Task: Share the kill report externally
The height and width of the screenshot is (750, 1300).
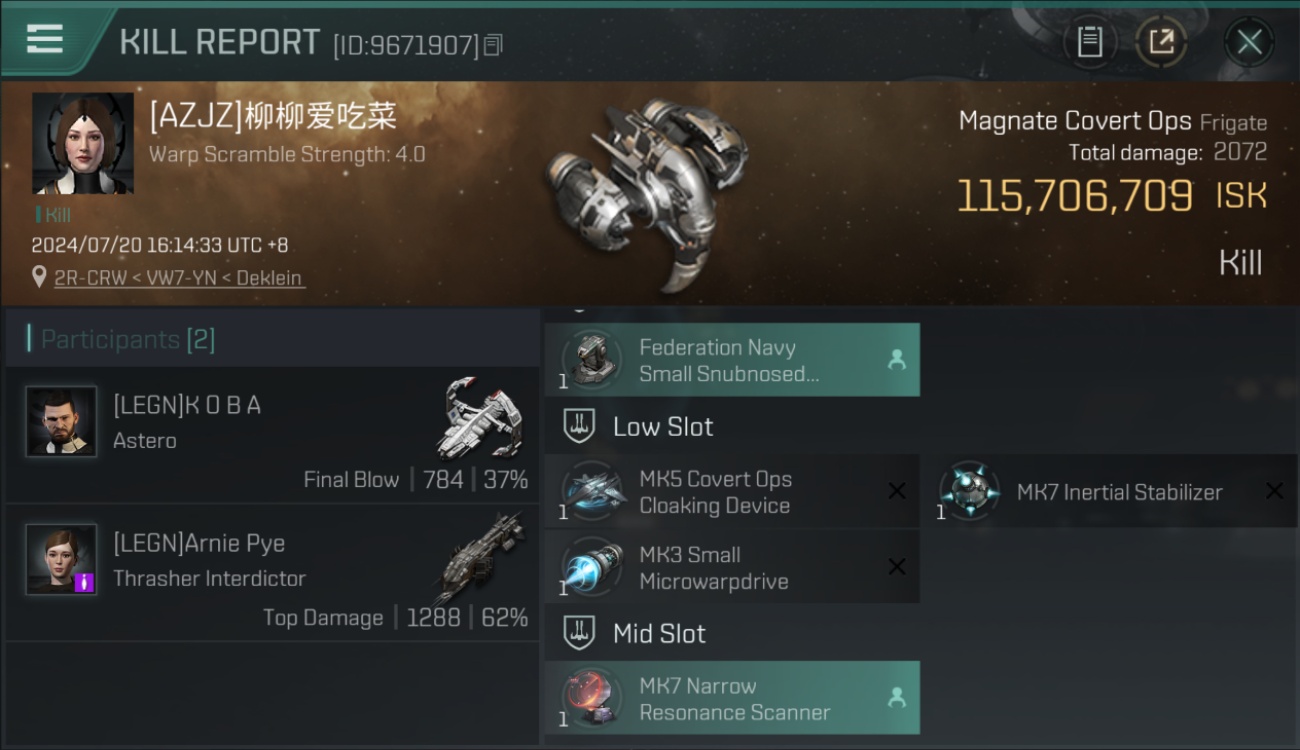Action: [1161, 42]
